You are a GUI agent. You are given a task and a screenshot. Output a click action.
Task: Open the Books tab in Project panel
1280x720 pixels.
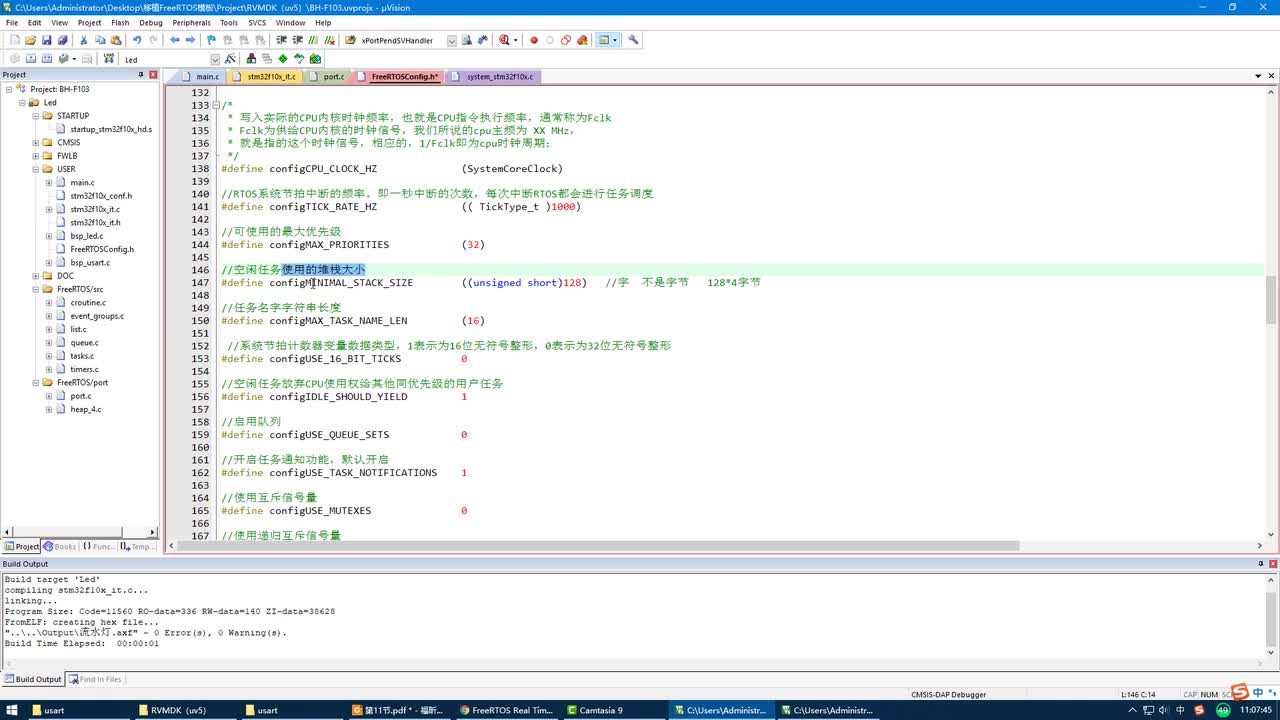point(60,547)
